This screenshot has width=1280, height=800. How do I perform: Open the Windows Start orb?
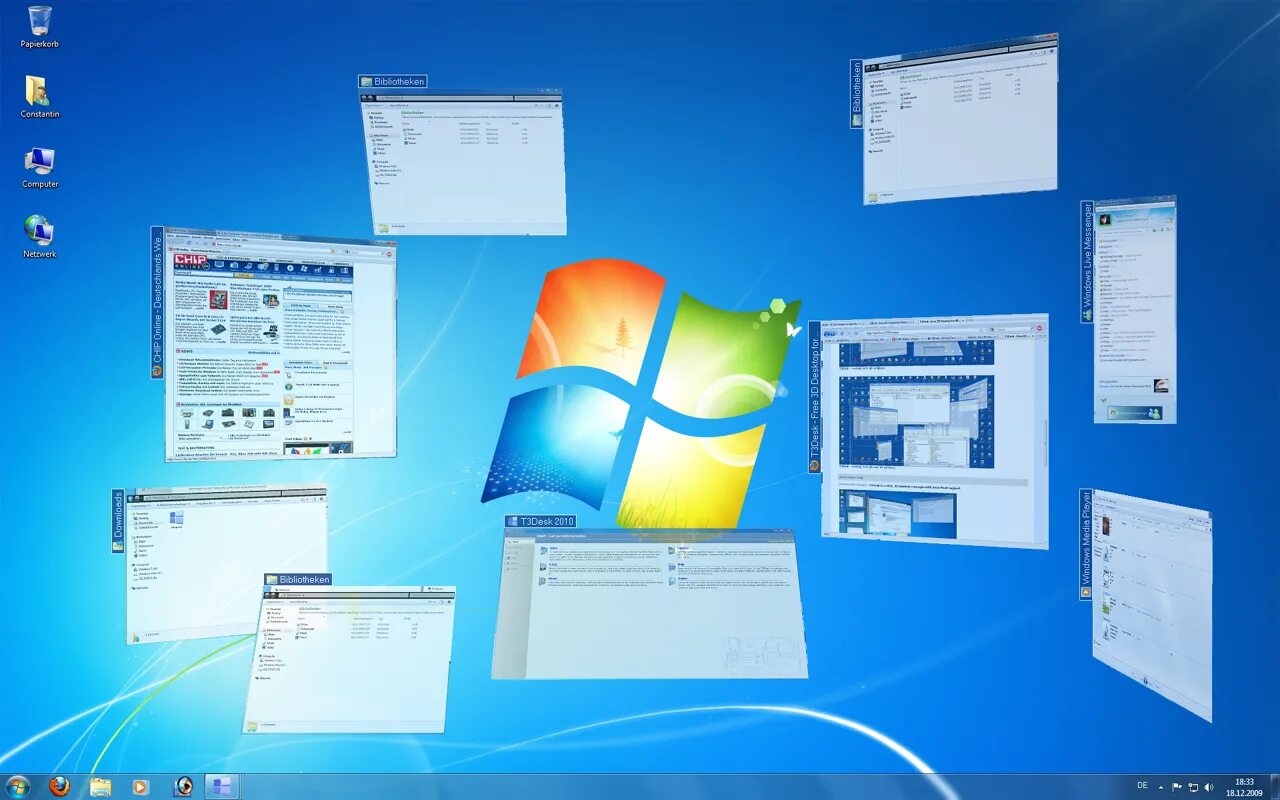[18, 786]
